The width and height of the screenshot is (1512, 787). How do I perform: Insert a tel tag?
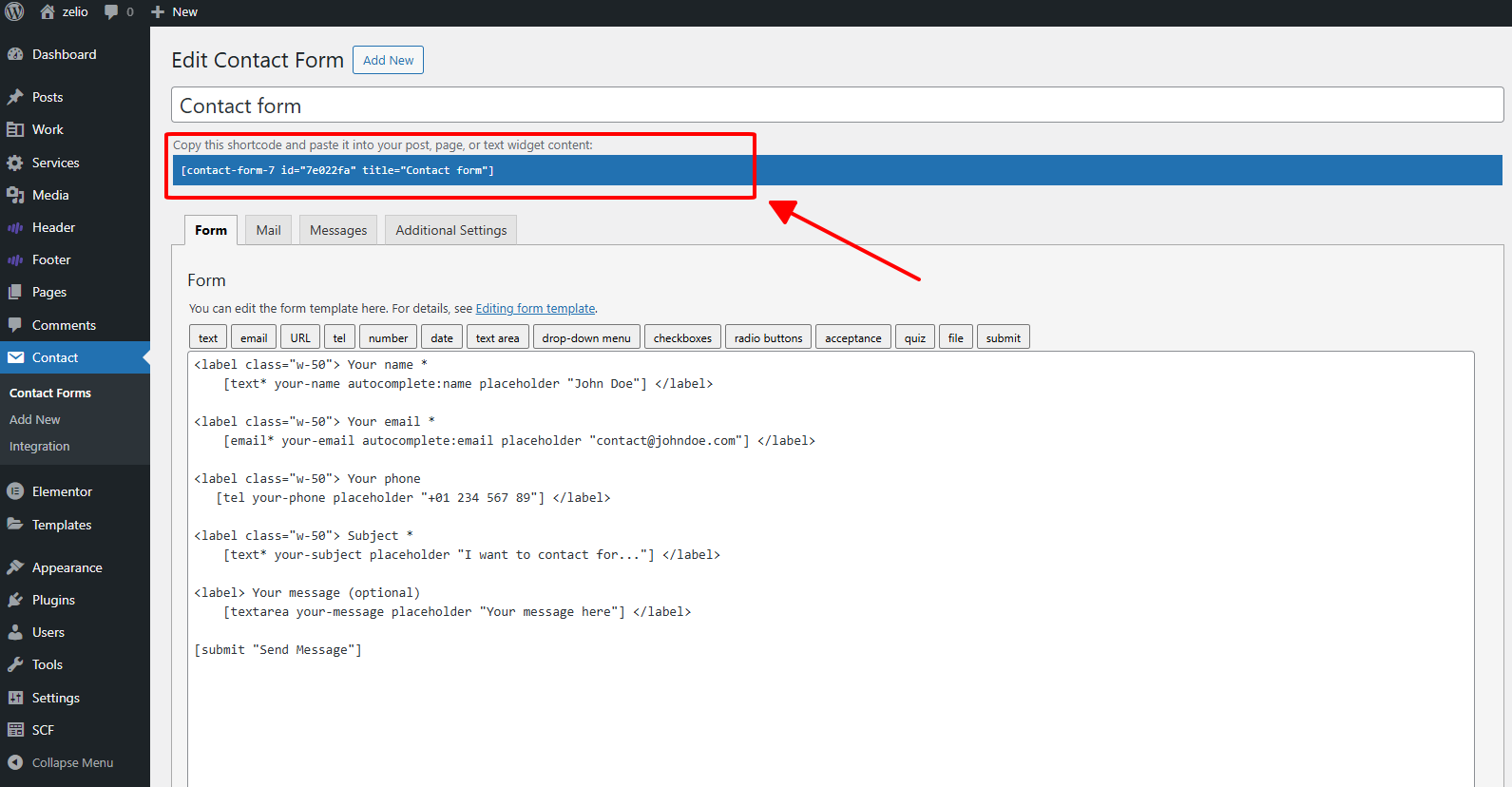click(x=339, y=337)
